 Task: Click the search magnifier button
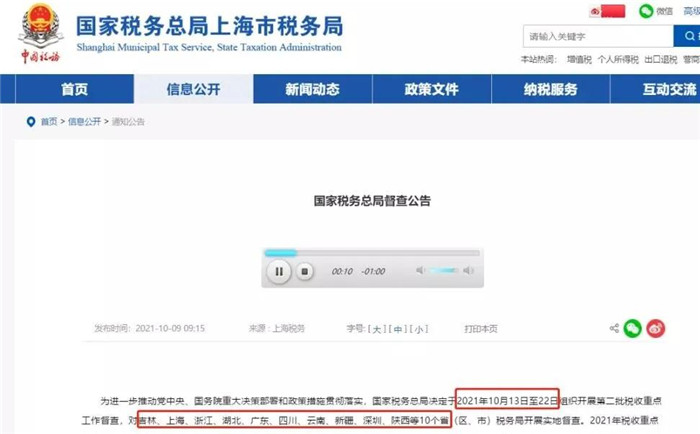[688, 36]
